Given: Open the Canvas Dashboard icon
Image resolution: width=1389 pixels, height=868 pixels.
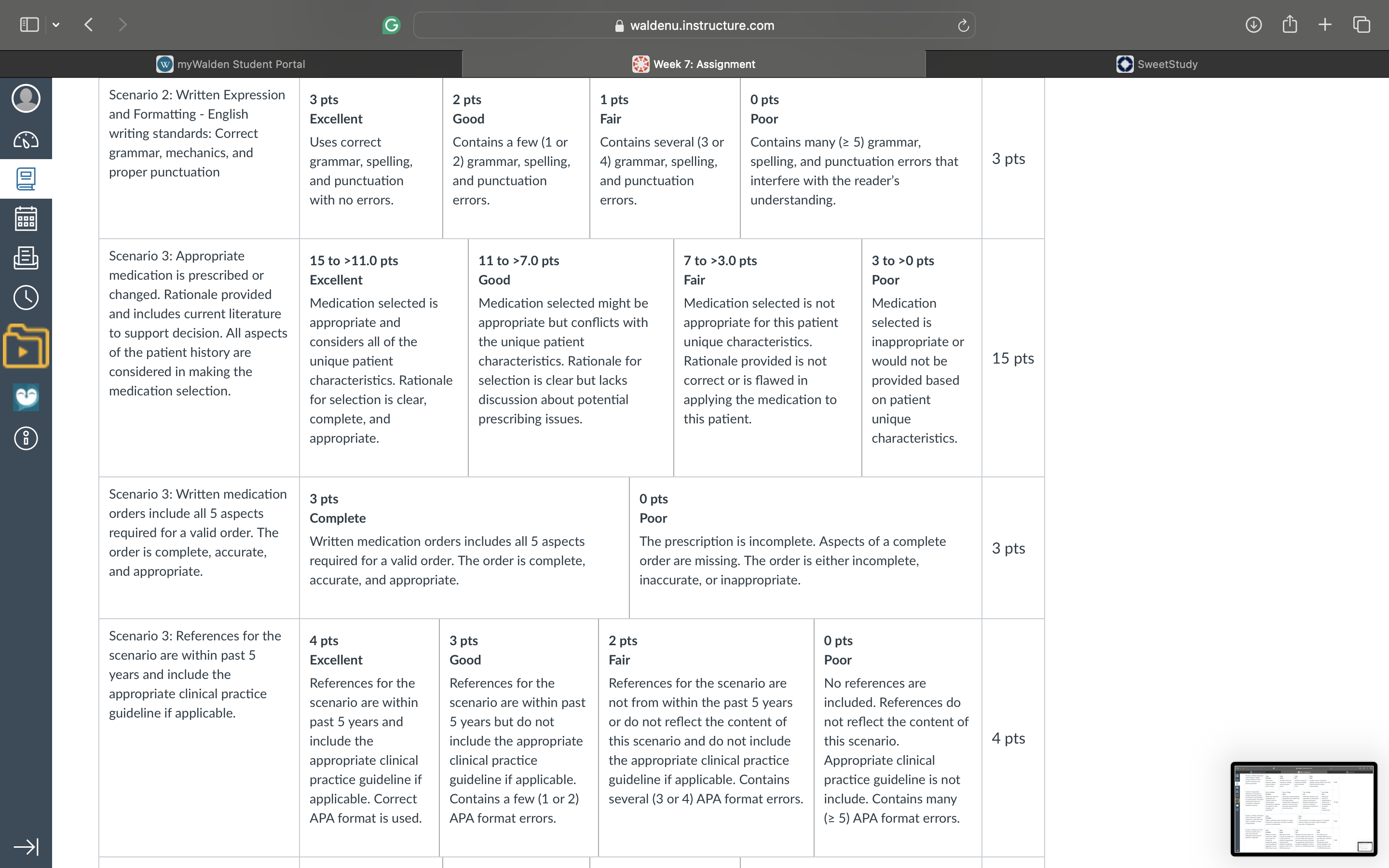Looking at the screenshot, I should [26, 139].
